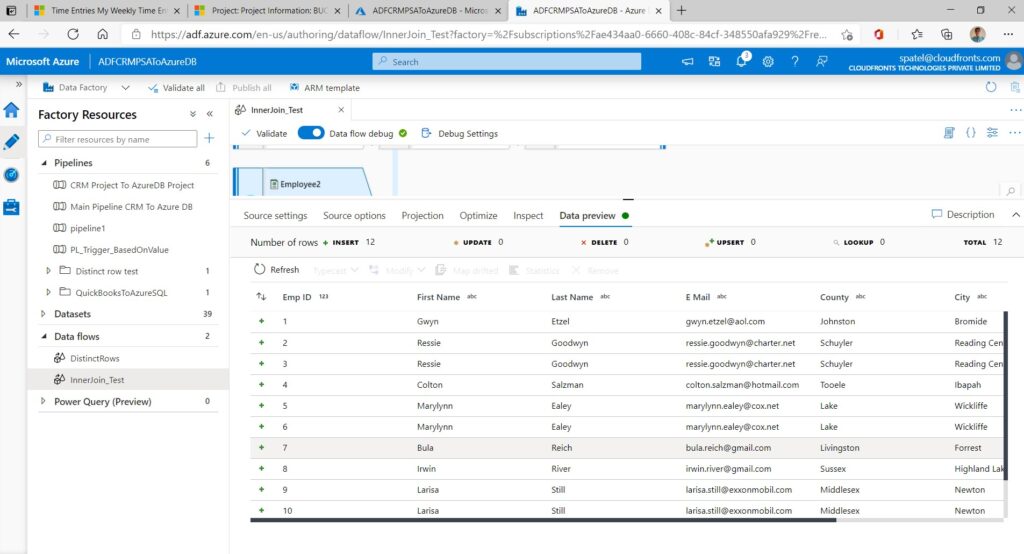Open the help question mark icon

coord(795,61)
